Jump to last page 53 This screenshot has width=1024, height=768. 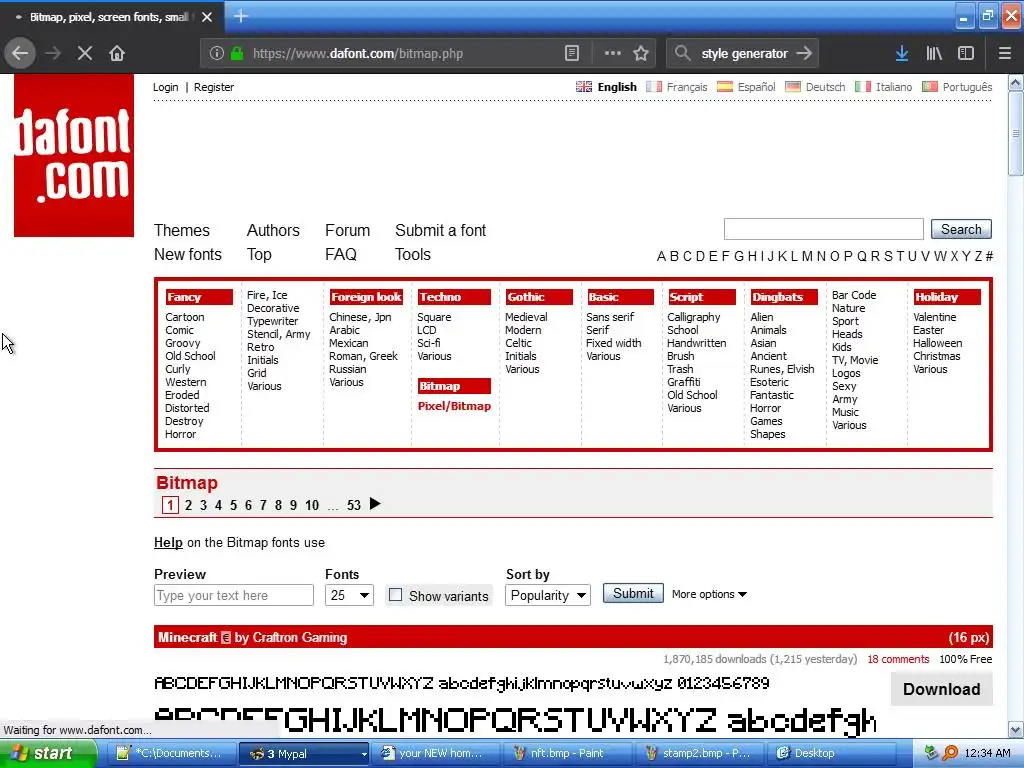point(354,505)
